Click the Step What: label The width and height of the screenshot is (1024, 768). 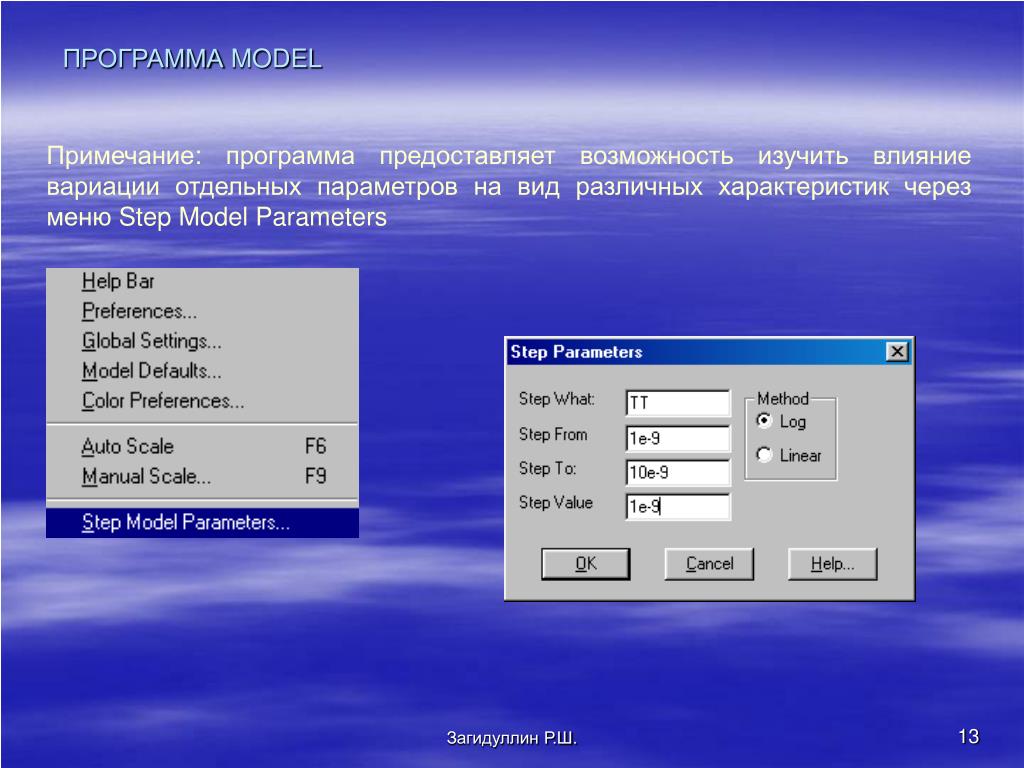point(556,399)
